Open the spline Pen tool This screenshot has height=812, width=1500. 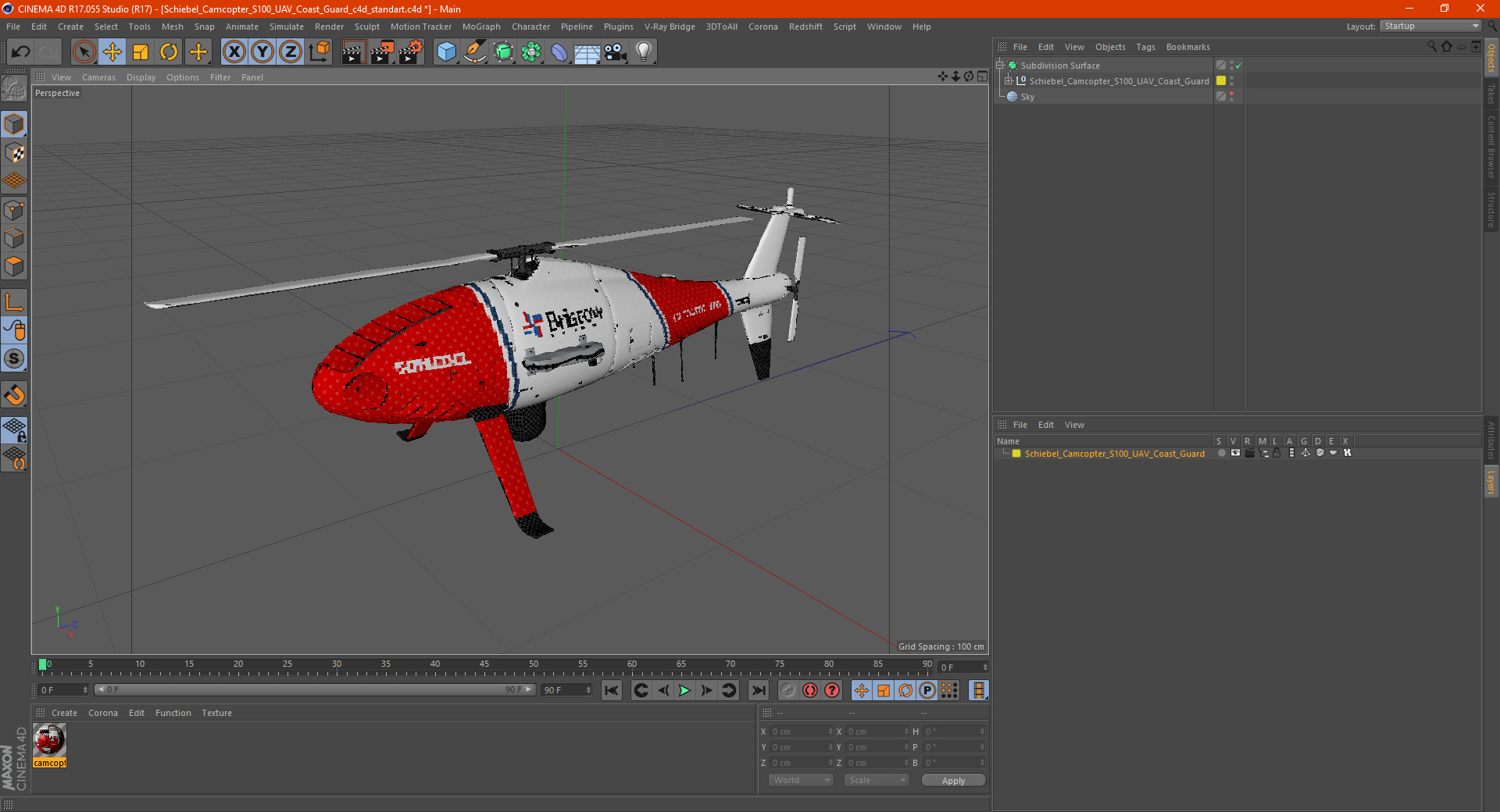click(x=475, y=52)
